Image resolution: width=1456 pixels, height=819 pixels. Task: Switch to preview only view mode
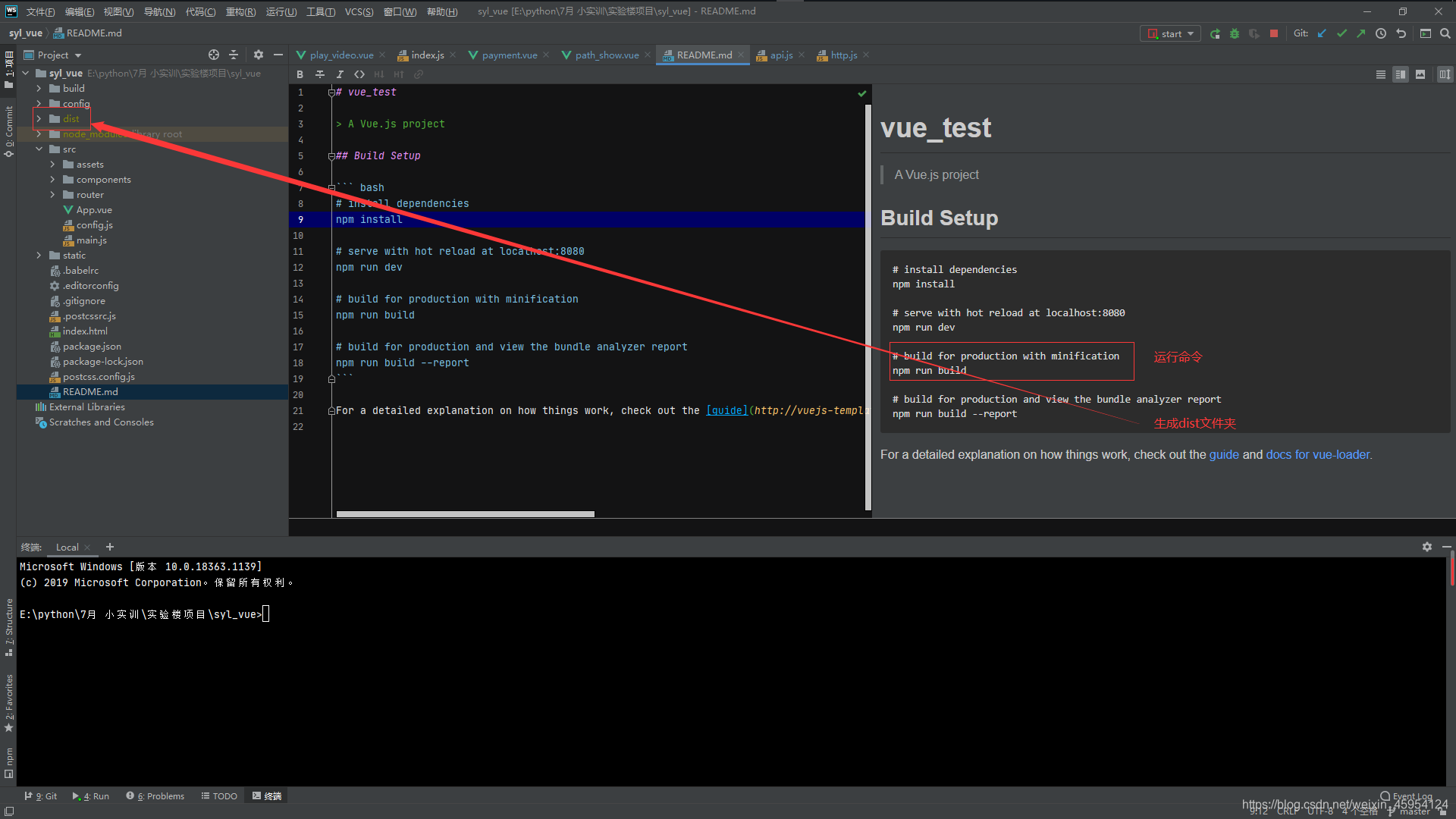point(1420,74)
